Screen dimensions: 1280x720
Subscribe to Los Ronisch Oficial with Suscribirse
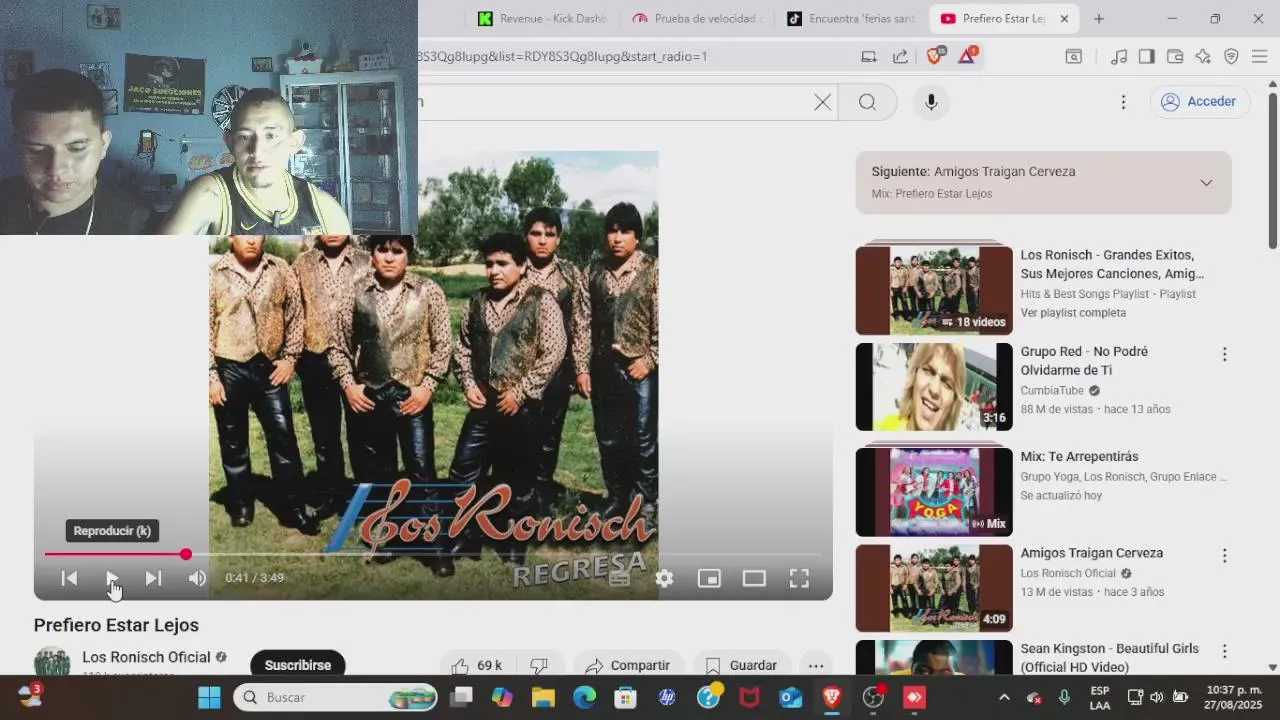[298, 665]
